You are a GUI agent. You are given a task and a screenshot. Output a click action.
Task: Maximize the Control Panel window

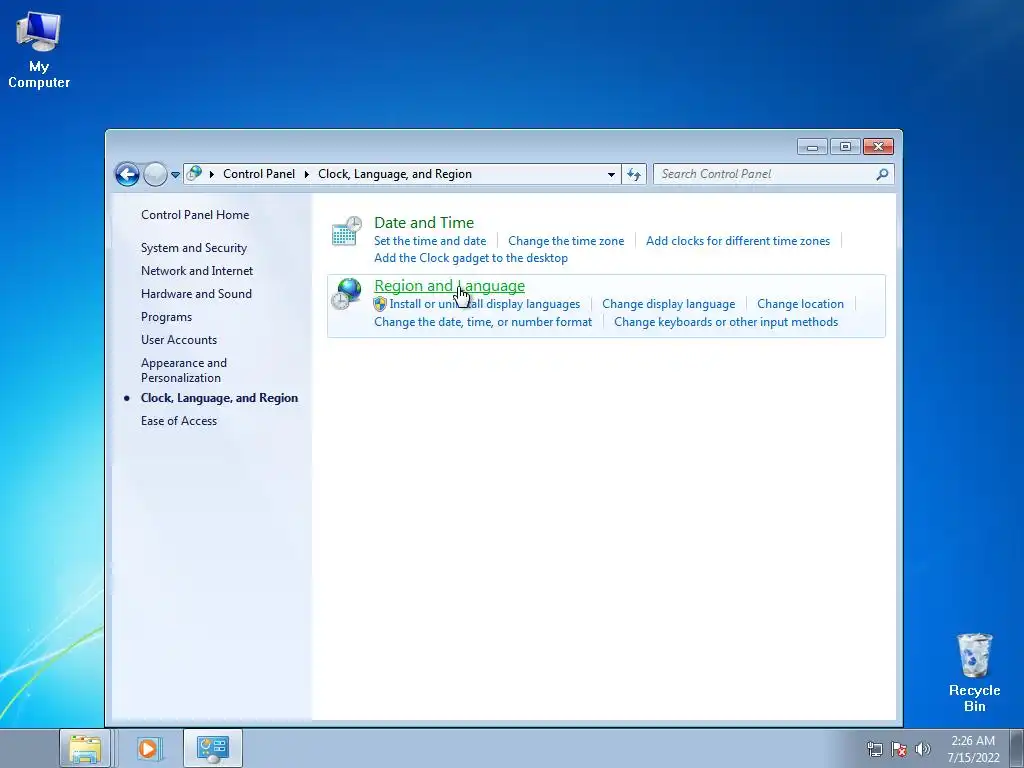tap(845, 147)
